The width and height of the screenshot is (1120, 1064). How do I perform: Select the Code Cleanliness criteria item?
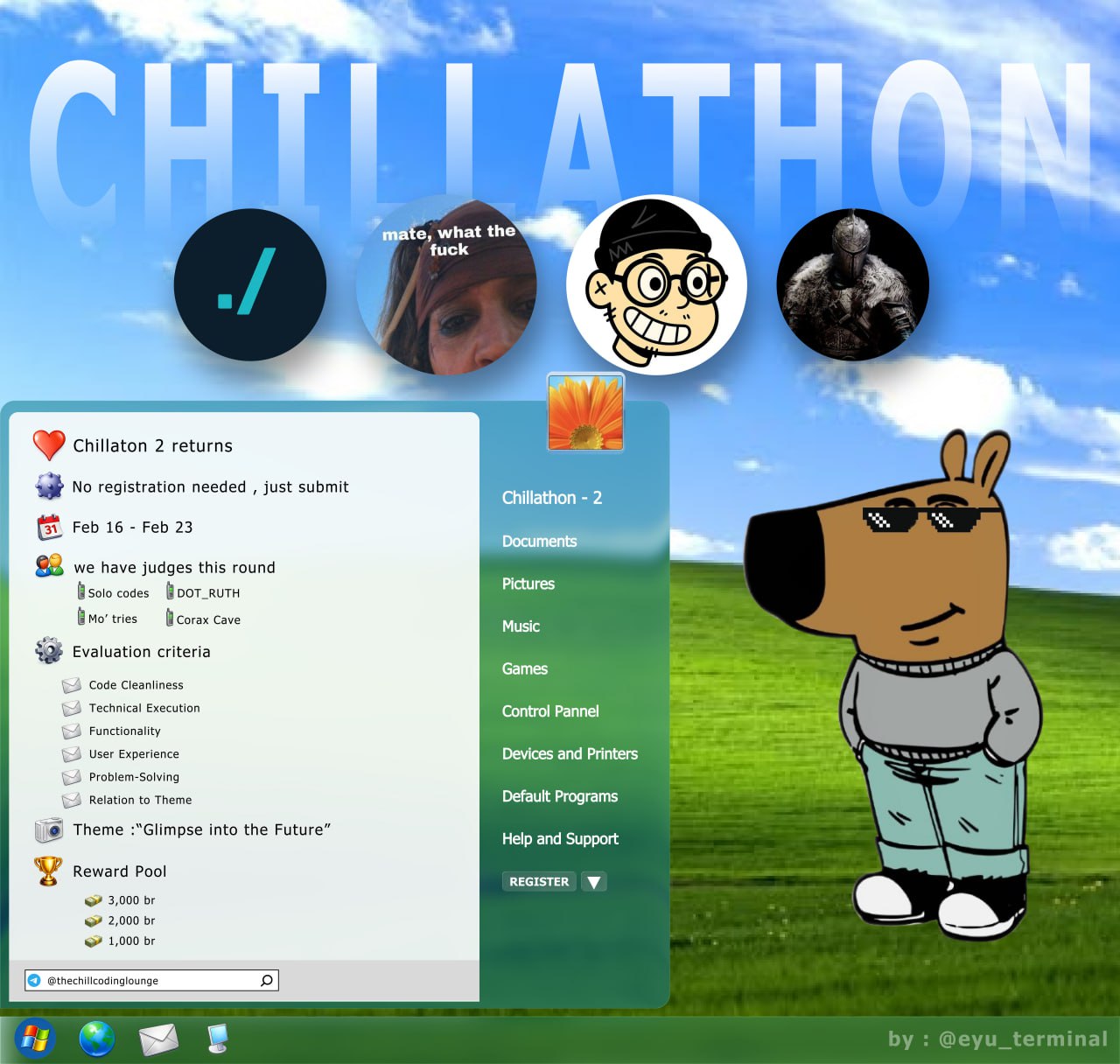point(136,685)
